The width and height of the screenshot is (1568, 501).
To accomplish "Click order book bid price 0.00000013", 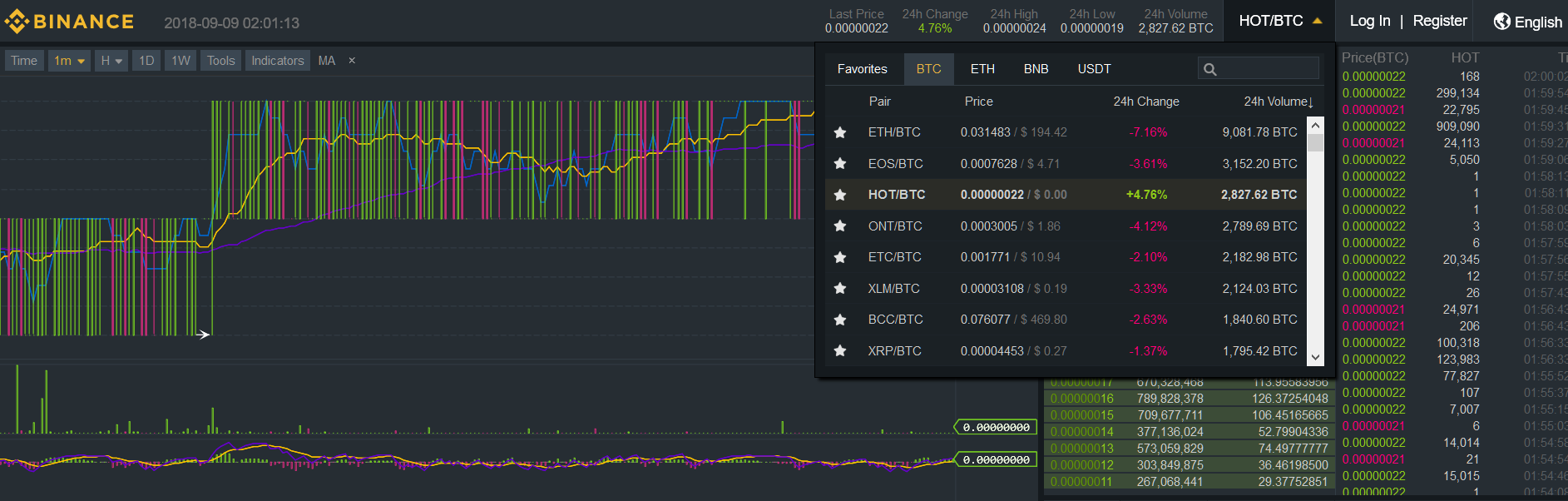I will (1081, 449).
